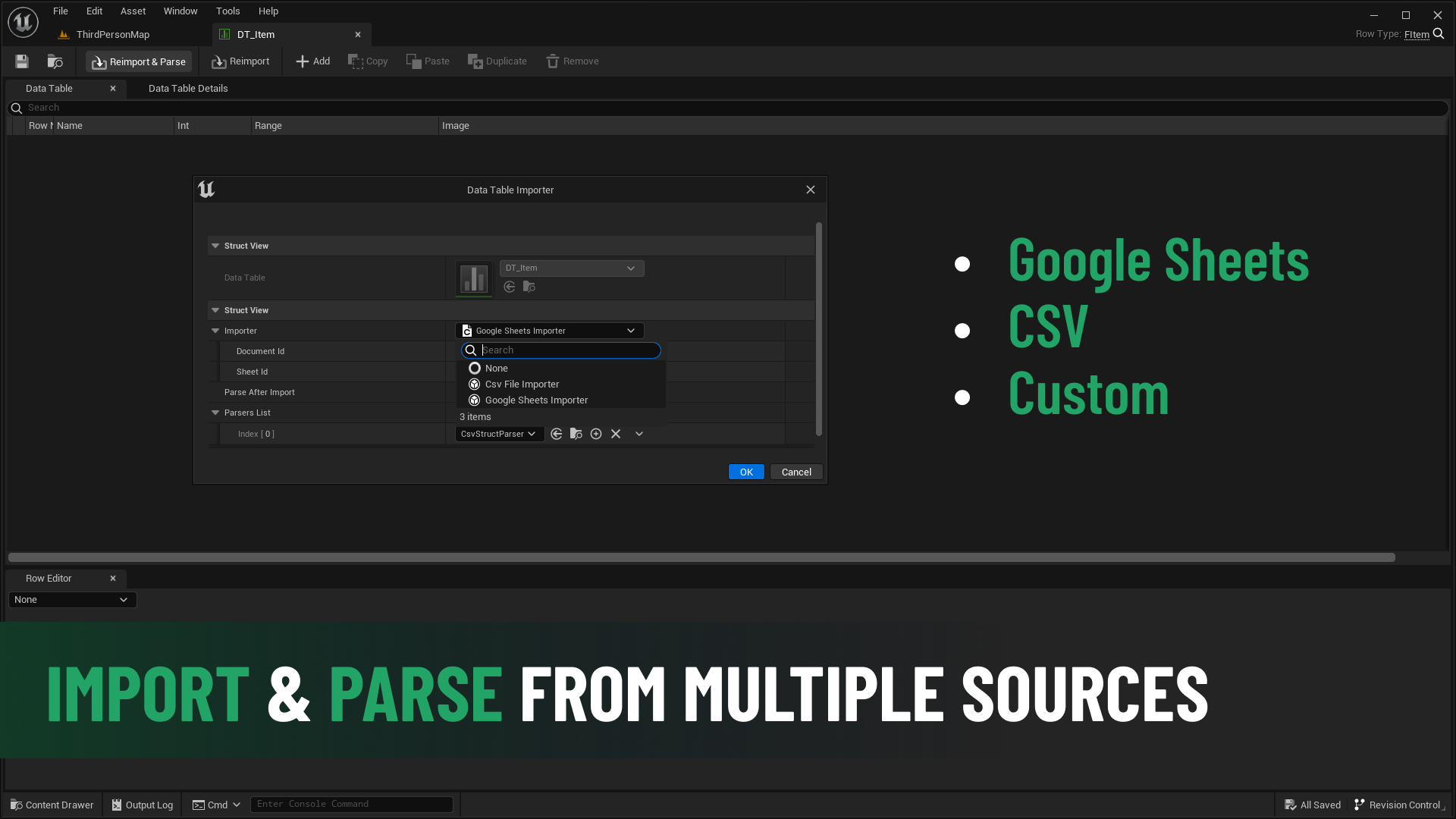Choose Csv File Importer from the list
Viewport: 1456px width, 819px height.
[x=522, y=384]
